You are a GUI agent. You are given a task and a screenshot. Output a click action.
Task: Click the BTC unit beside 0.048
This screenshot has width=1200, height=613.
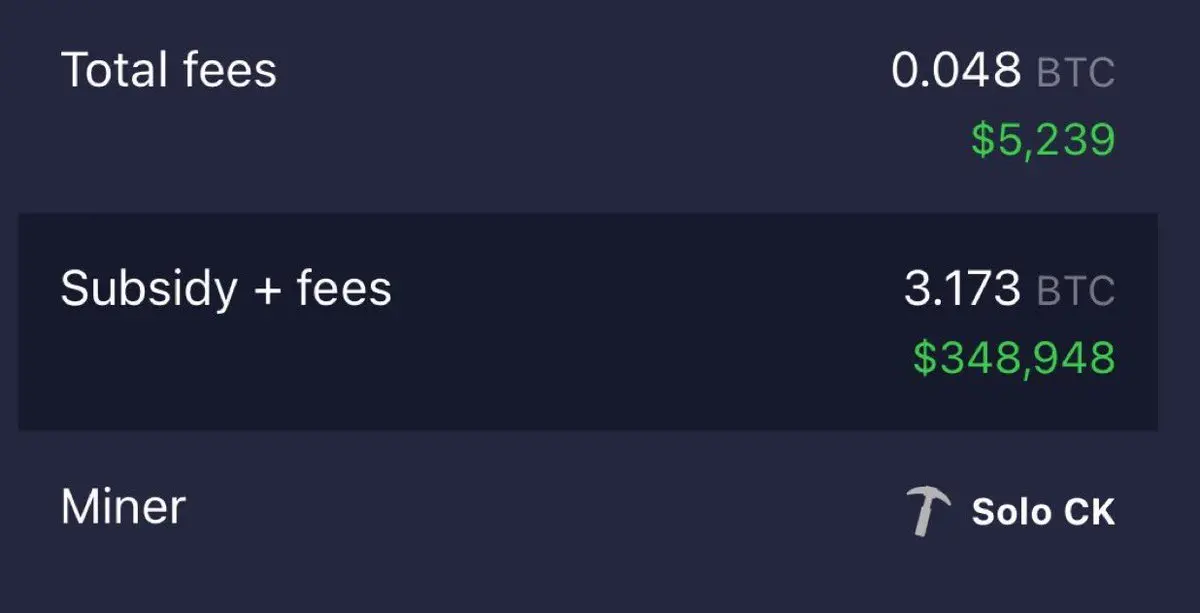click(x=1076, y=73)
